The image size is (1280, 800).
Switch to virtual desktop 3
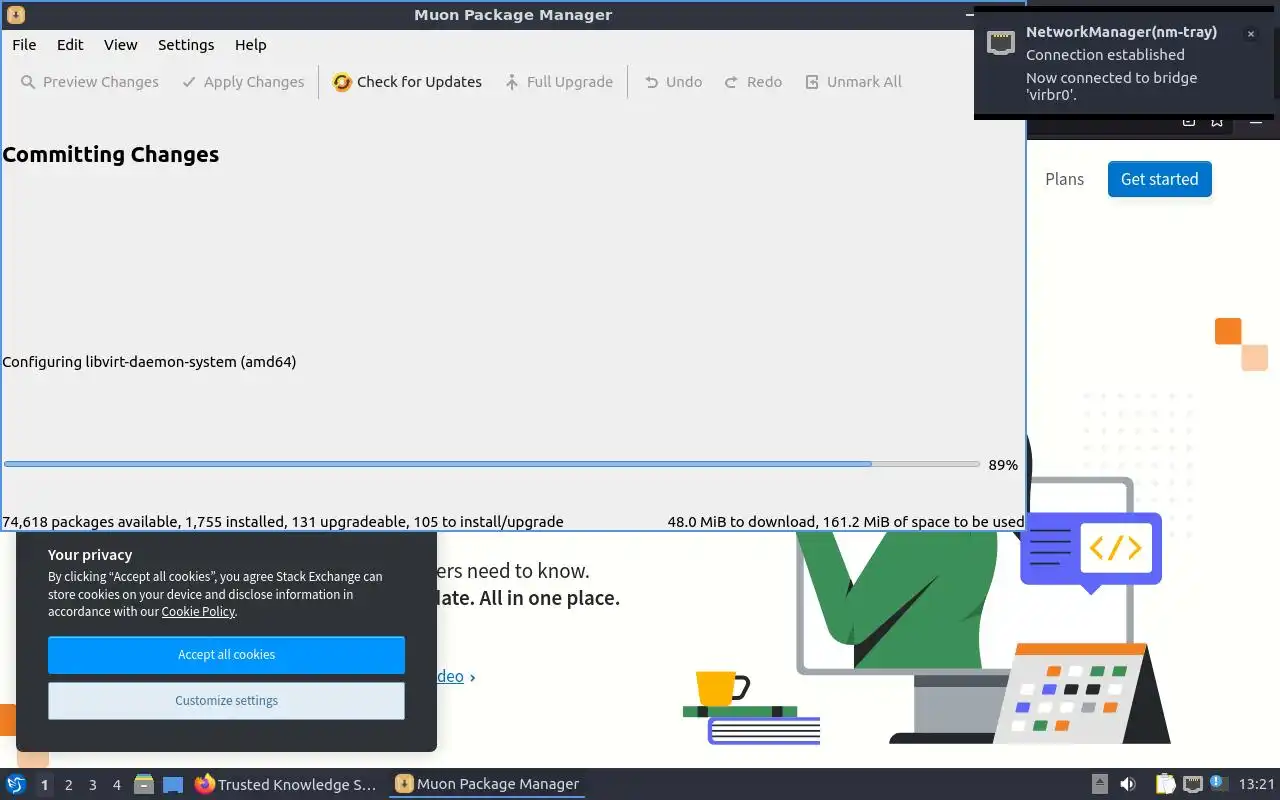[x=92, y=785]
